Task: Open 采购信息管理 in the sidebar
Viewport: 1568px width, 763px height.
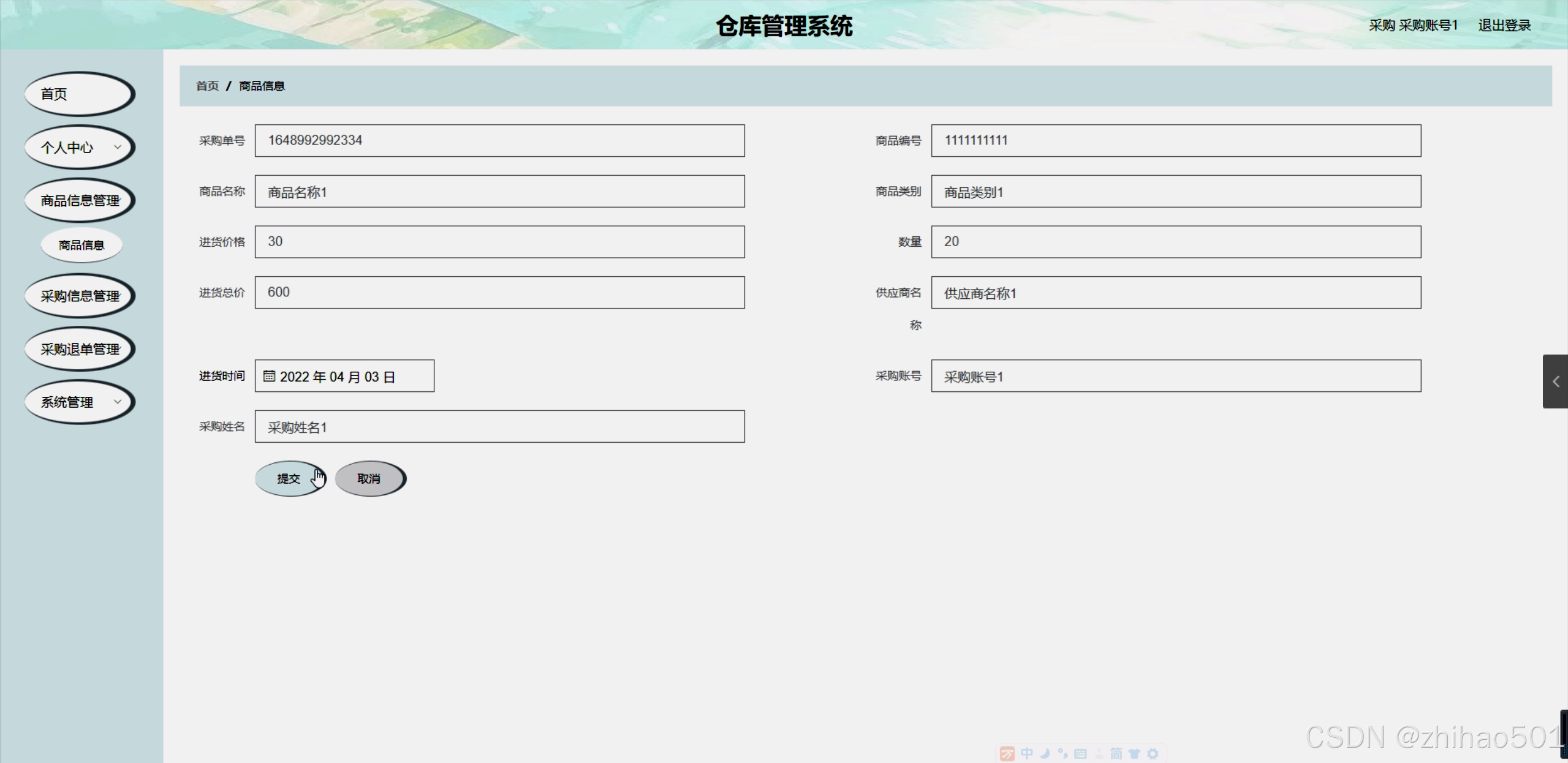Action: point(79,296)
